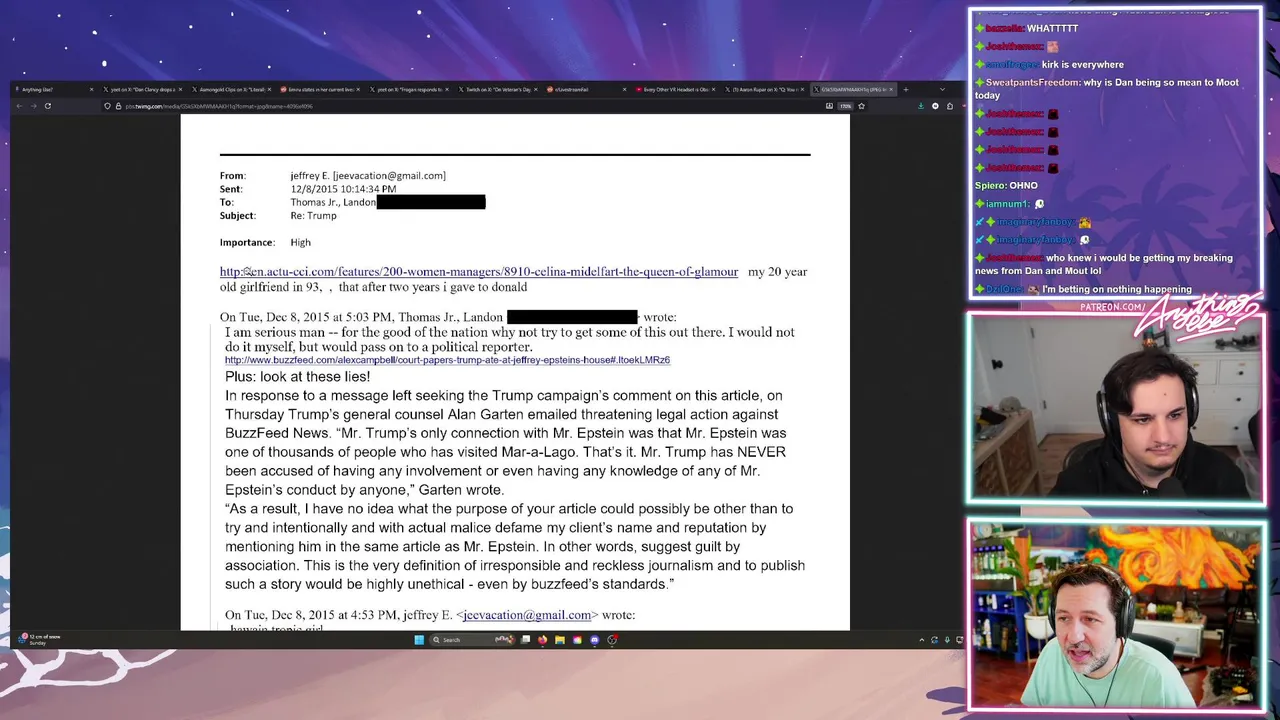Expand the list all tabs chevron

[942, 89]
